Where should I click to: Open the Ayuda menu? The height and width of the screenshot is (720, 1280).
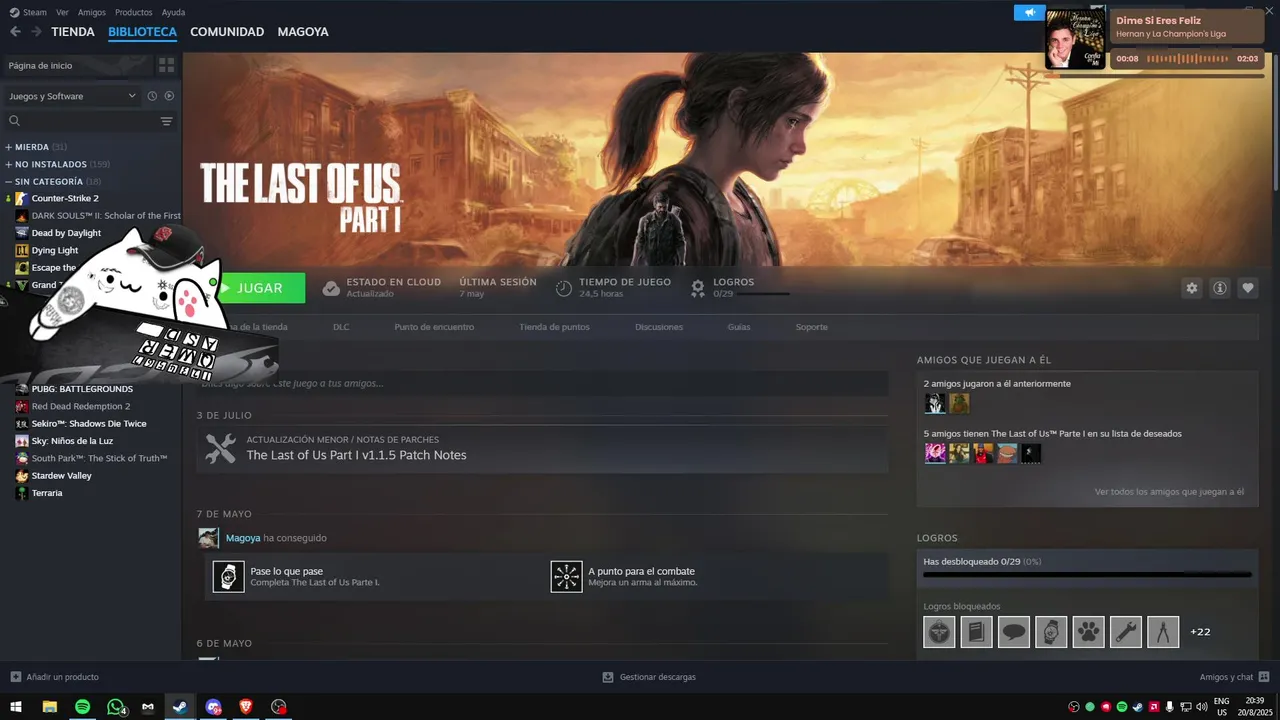click(x=173, y=12)
